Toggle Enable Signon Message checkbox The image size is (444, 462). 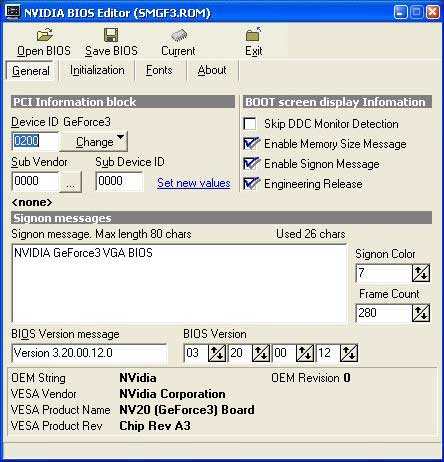click(x=250, y=164)
